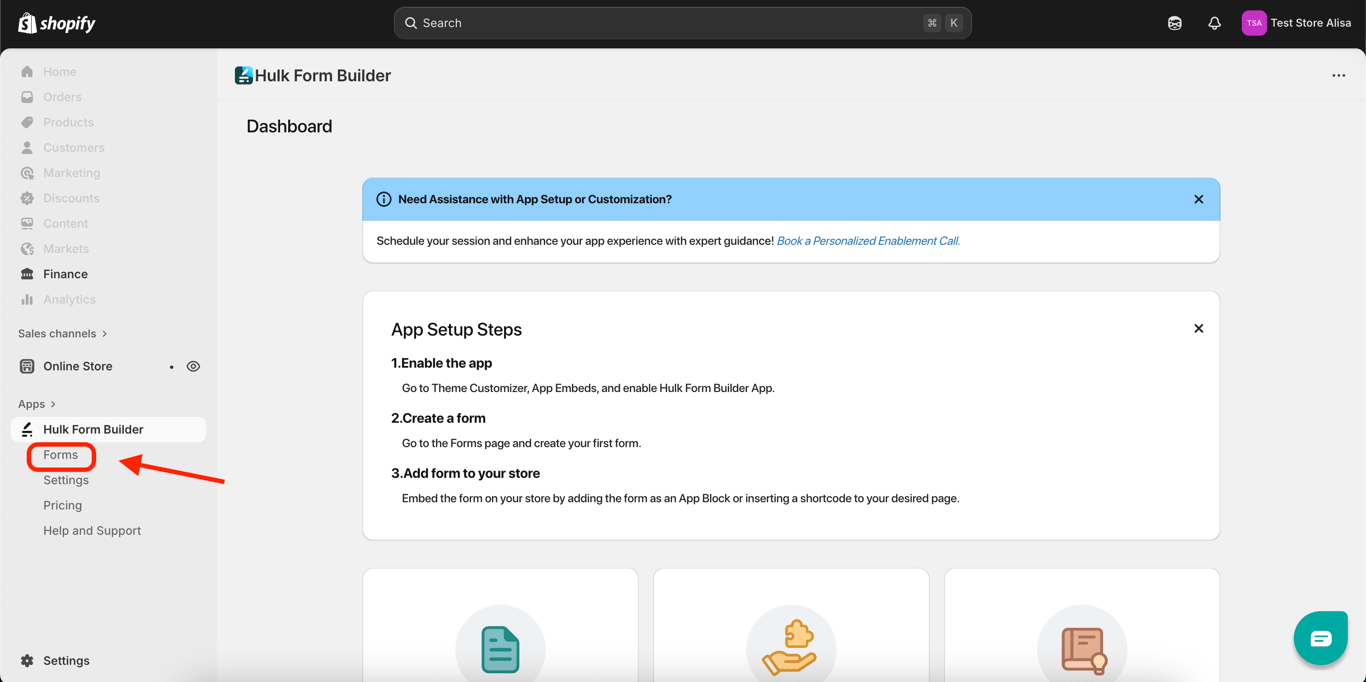Click the info icon in assistance banner
1366x682 pixels.
[x=383, y=199]
